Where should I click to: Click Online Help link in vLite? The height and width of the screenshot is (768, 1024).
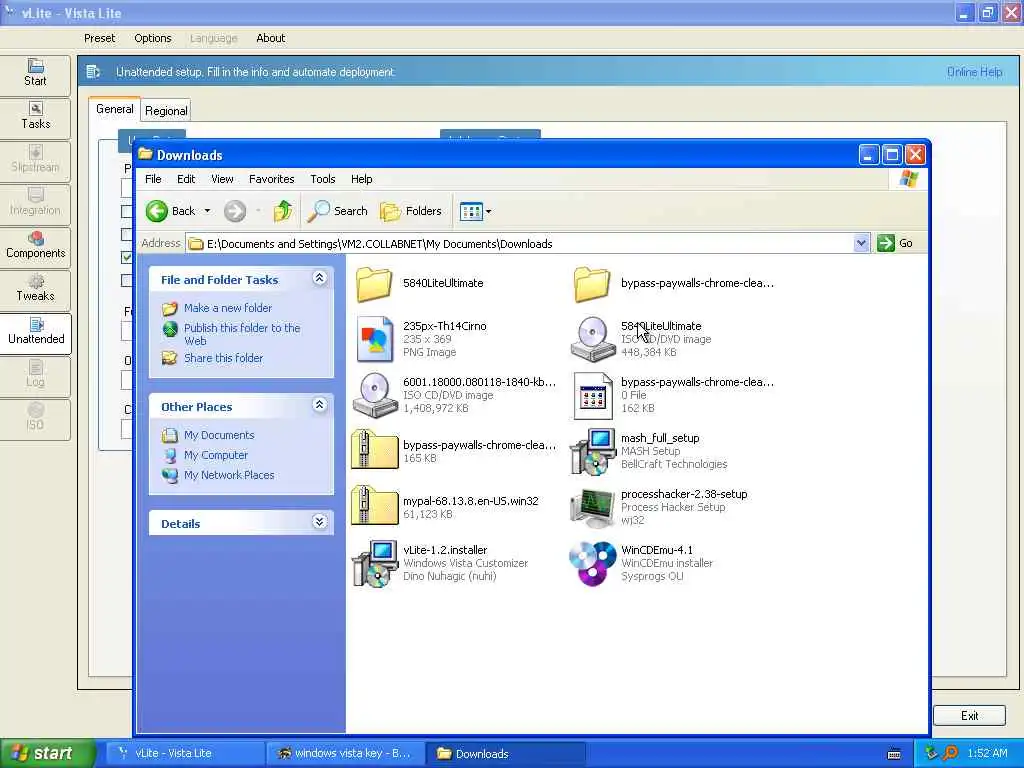974,72
